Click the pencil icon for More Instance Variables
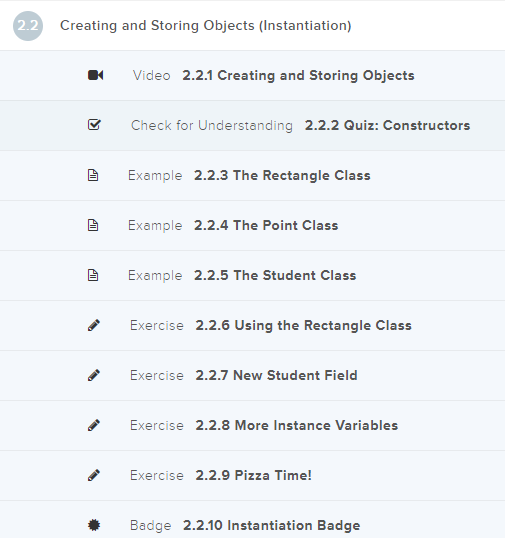Image resolution: width=505 pixels, height=538 pixels. [x=94, y=425]
